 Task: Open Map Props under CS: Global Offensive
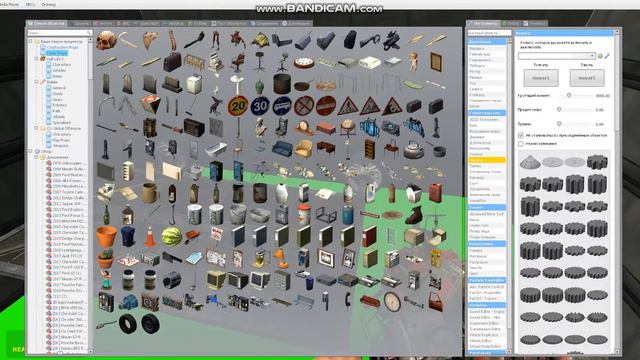pos(61,140)
